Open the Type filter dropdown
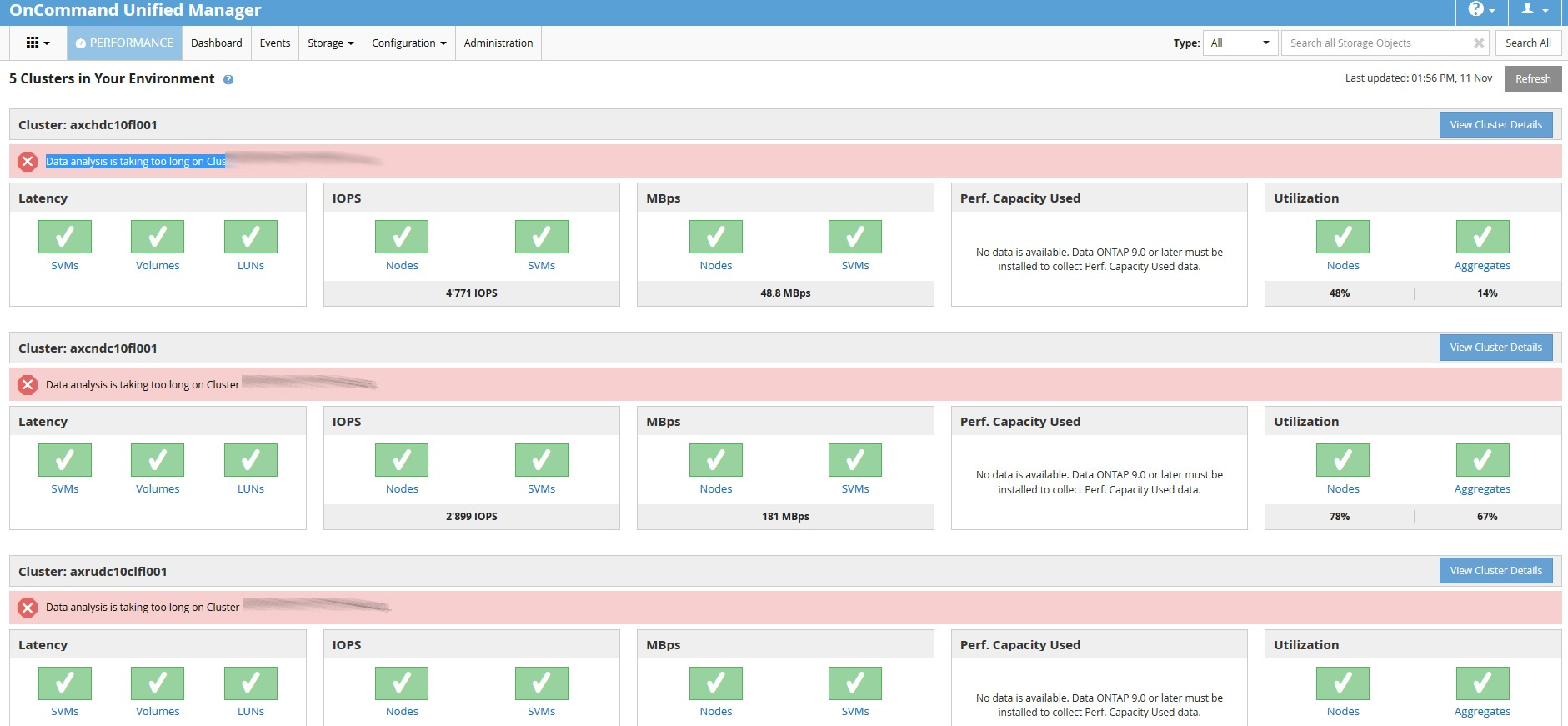This screenshot has height=726, width=1568. tap(1240, 43)
